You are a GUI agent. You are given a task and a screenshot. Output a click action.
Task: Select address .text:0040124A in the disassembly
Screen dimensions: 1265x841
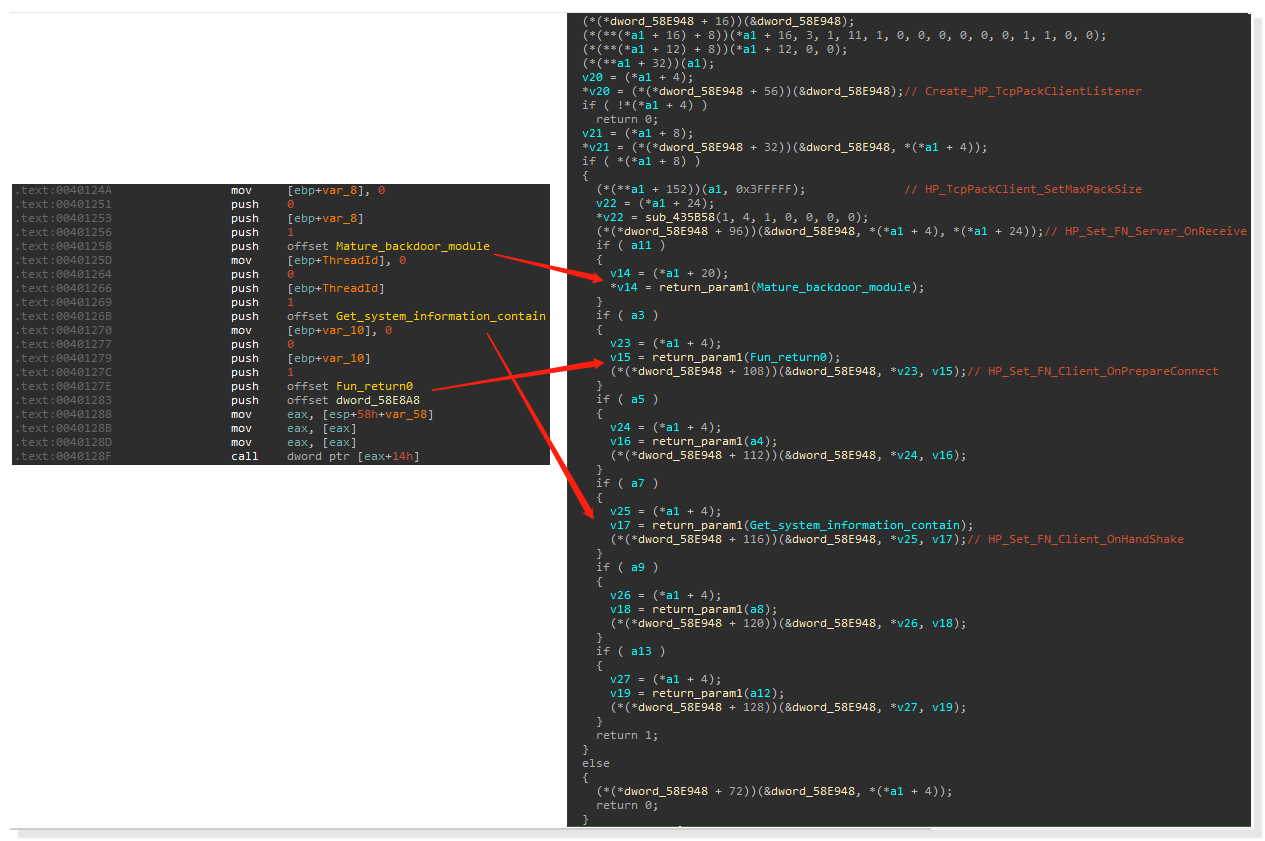coord(64,190)
